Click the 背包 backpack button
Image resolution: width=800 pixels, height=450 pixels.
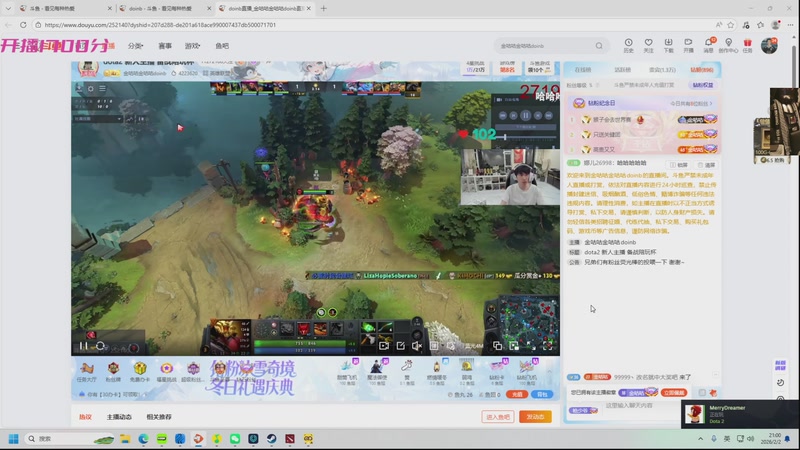click(542, 394)
